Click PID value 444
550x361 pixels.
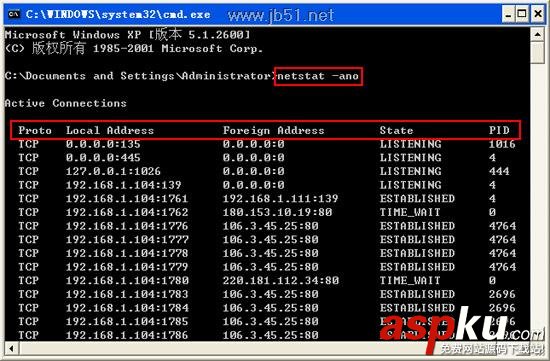[499, 172]
